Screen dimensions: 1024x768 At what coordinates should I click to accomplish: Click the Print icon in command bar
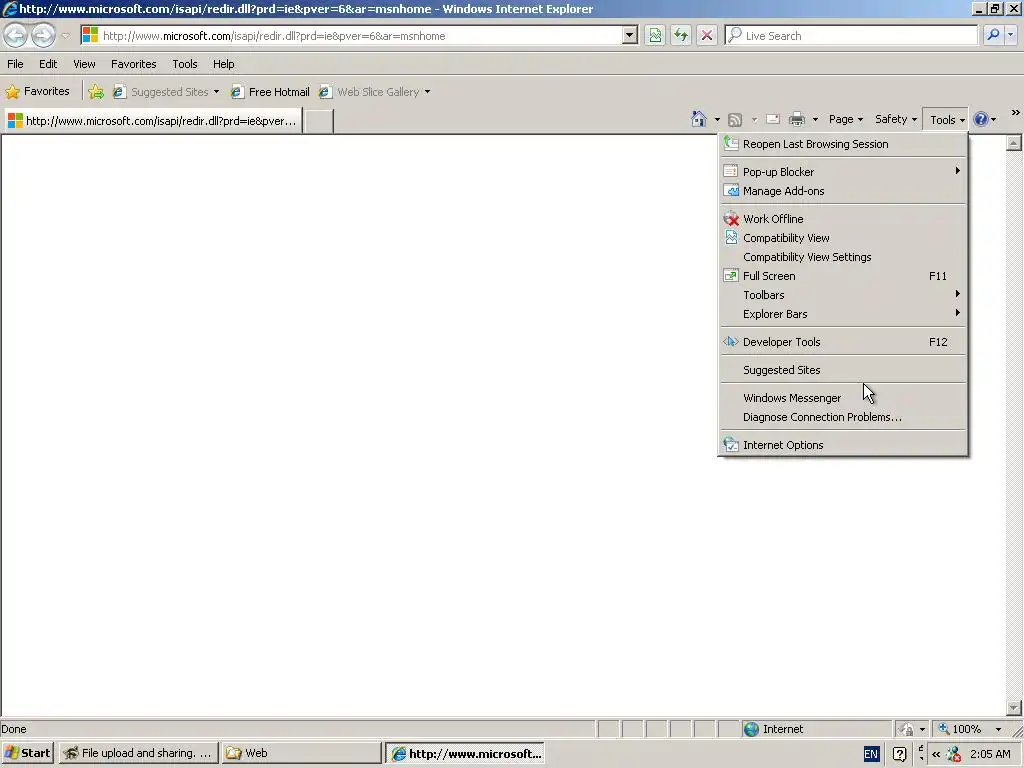797,120
